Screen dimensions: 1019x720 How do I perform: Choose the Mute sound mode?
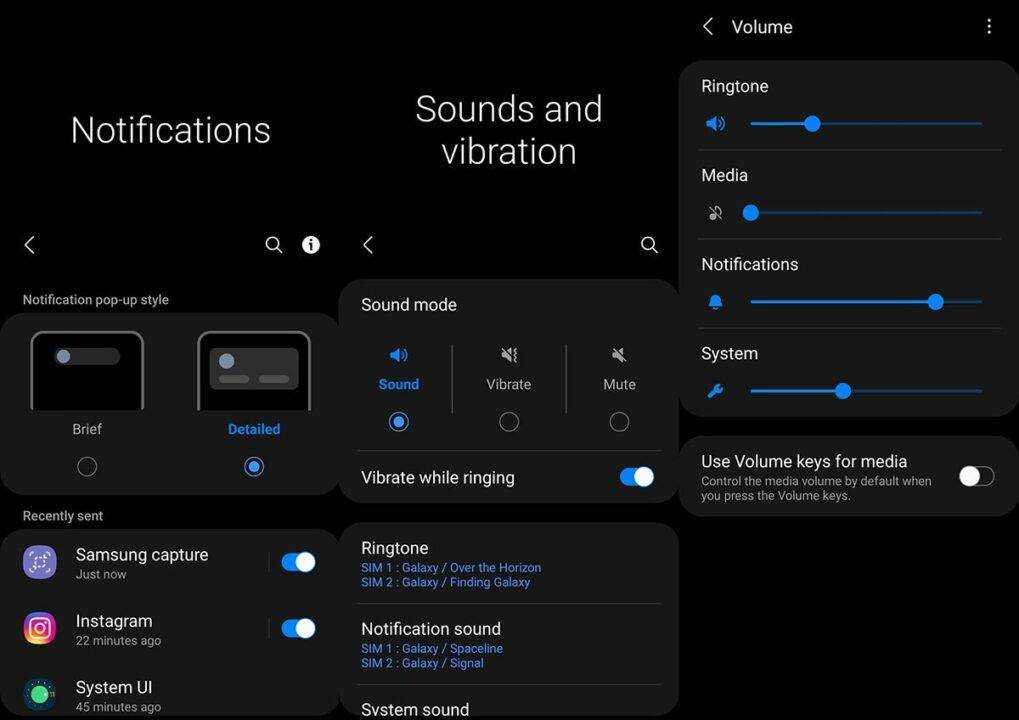point(619,421)
